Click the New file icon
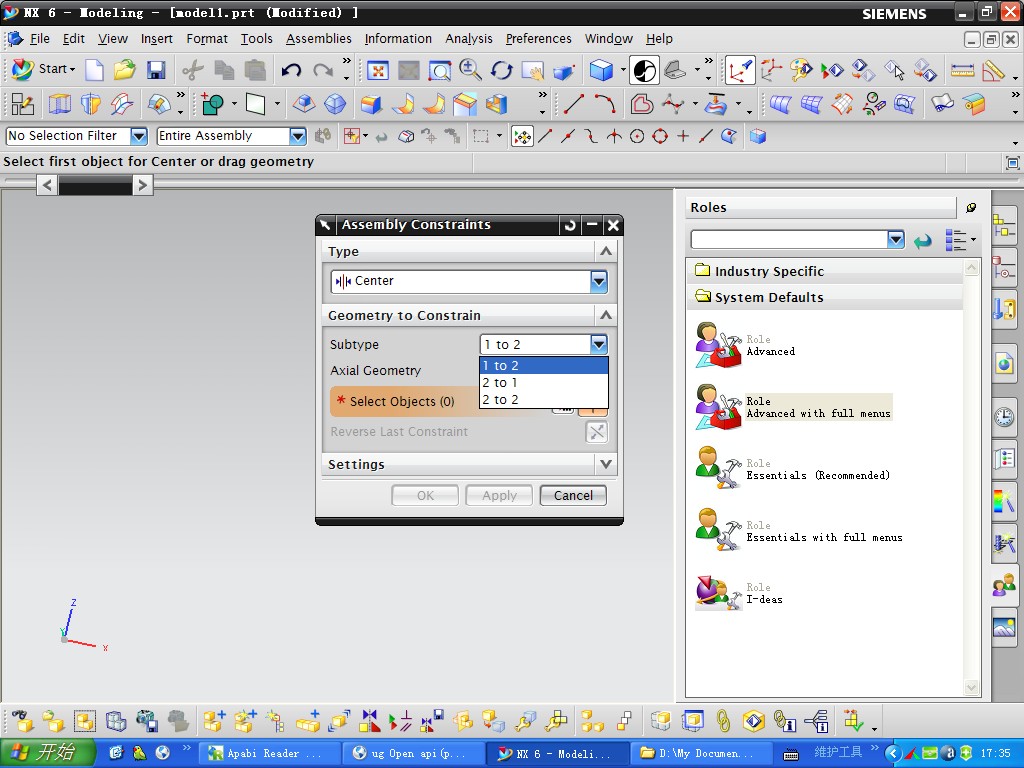 pos(94,70)
